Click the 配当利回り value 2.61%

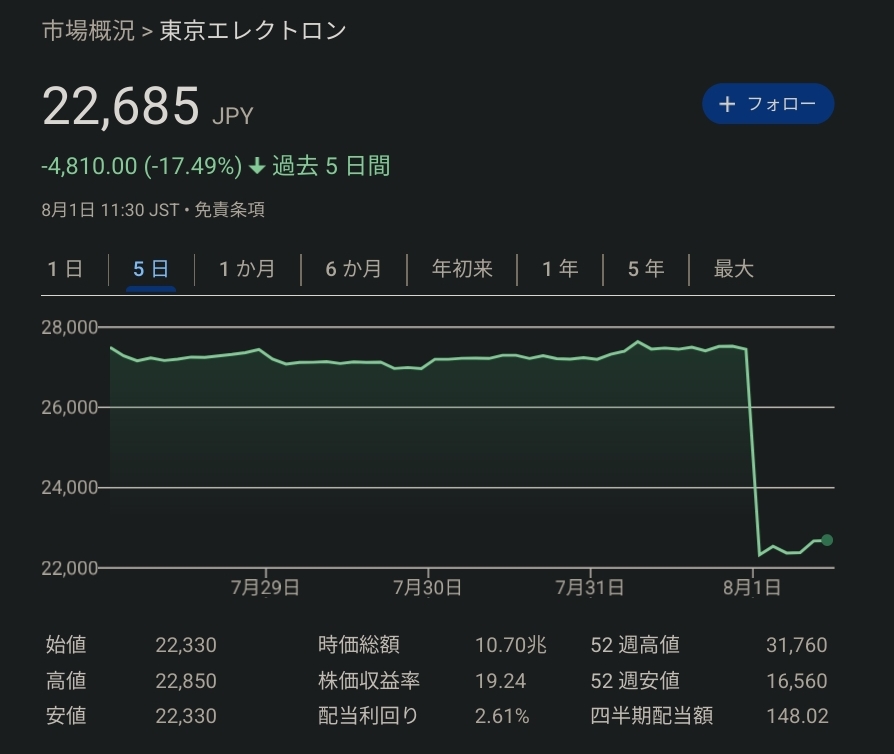(502, 716)
